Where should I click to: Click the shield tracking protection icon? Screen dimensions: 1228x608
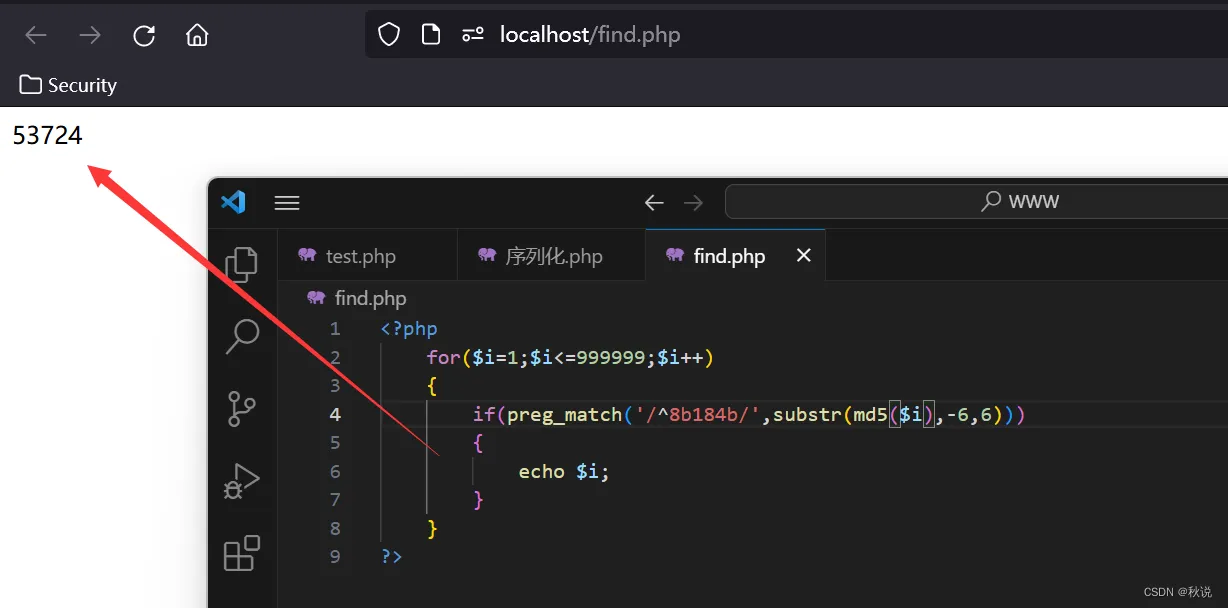click(x=389, y=35)
